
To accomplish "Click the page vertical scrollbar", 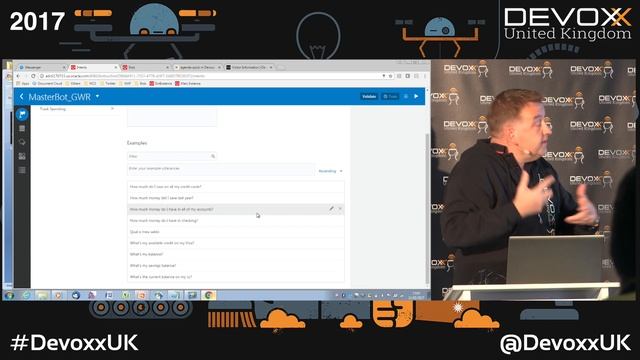I will (427, 208).
